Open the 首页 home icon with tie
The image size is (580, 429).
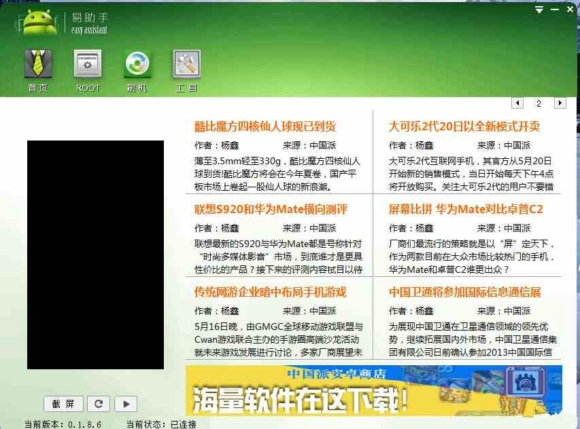pos(38,64)
